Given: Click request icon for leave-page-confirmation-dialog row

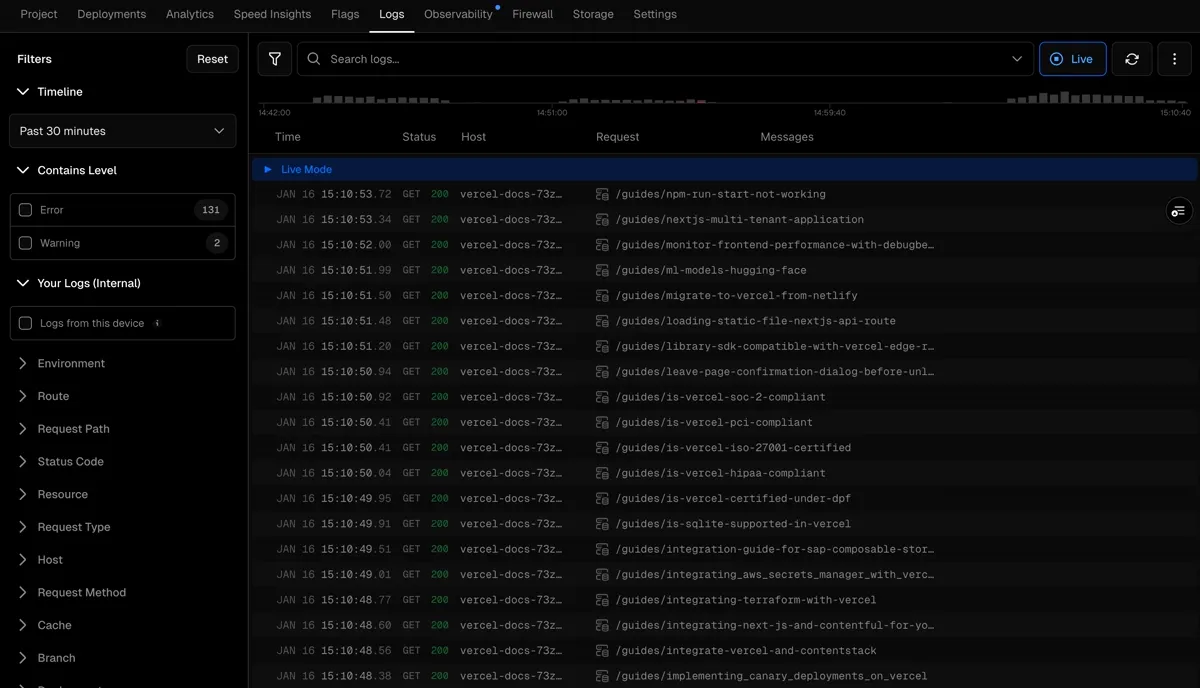Looking at the screenshot, I should click(602, 371).
